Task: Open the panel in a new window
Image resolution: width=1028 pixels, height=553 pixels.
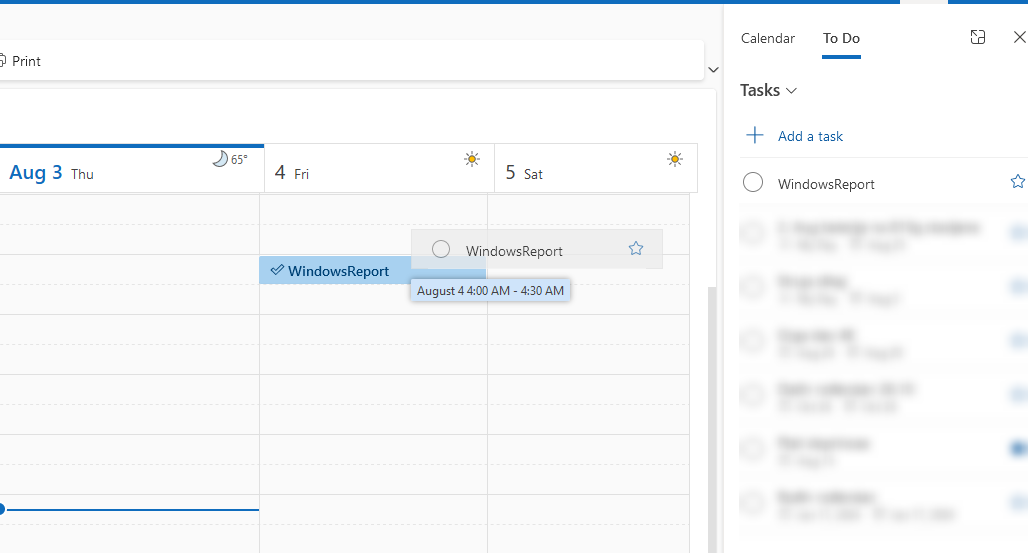Action: tap(978, 37)
